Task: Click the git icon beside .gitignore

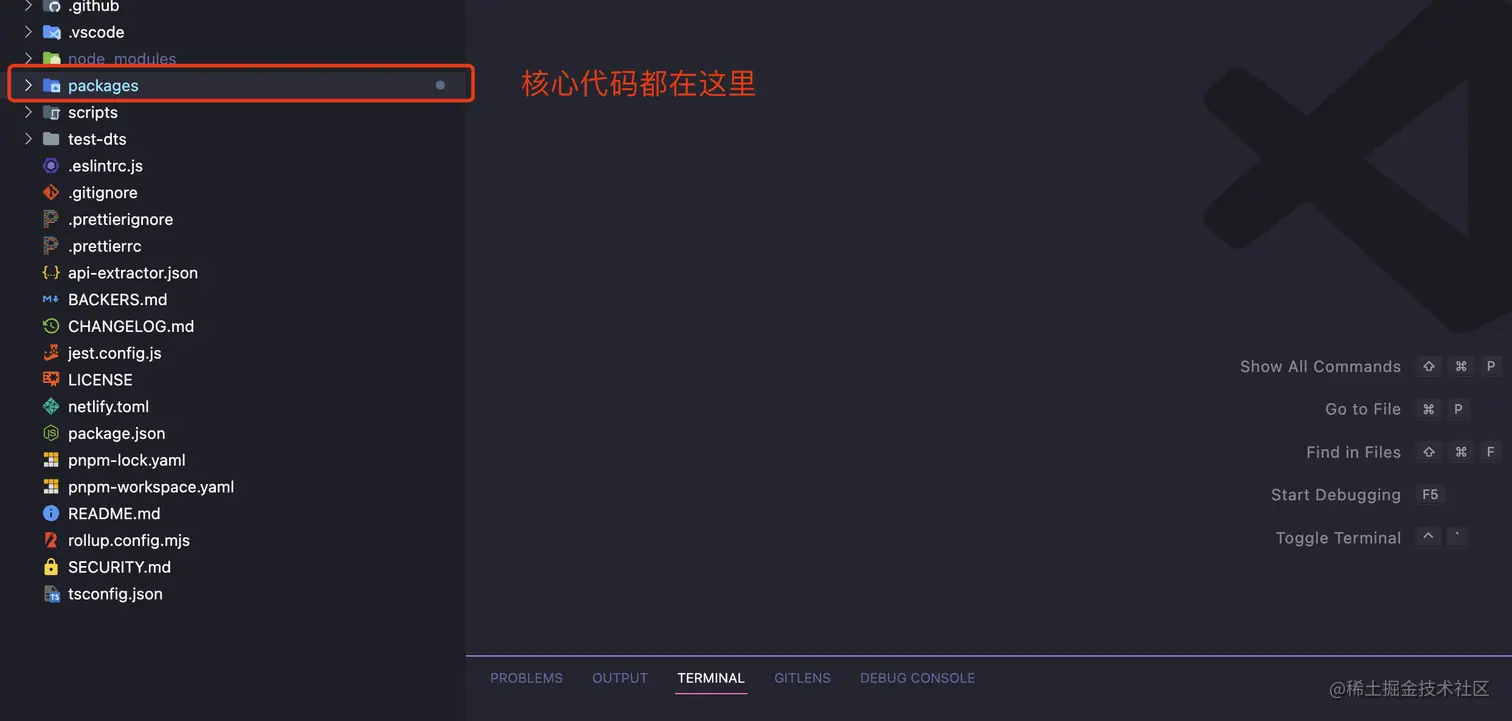Action: tap(51, 192)
